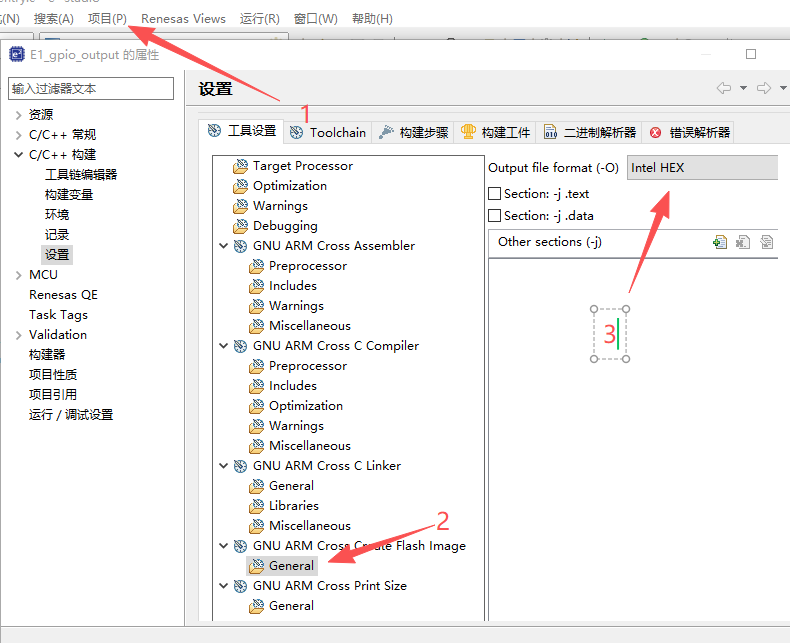Viewport: 790px width, 643px height.
Task: Click the GNU ARM Cross Assembler tool icon
Action: pos(240,246)
